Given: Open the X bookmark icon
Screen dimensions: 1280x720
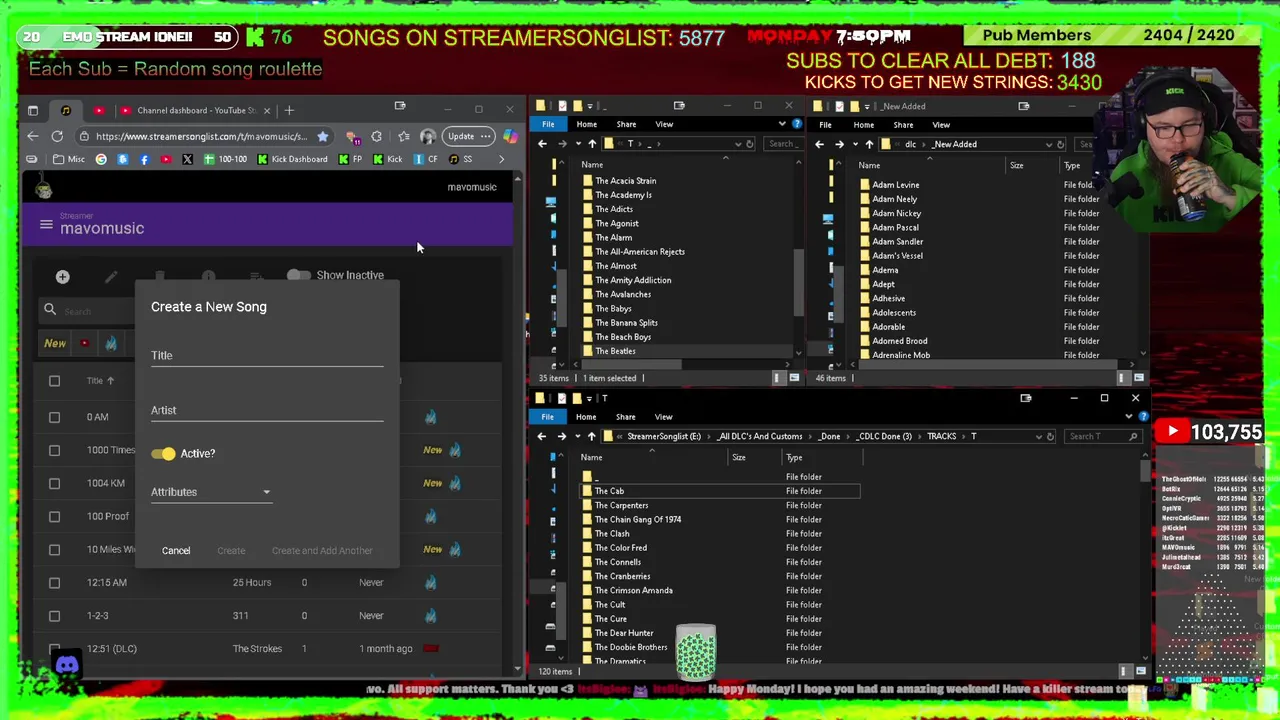Looking at the screenshot, I should (x=187, y=159).
